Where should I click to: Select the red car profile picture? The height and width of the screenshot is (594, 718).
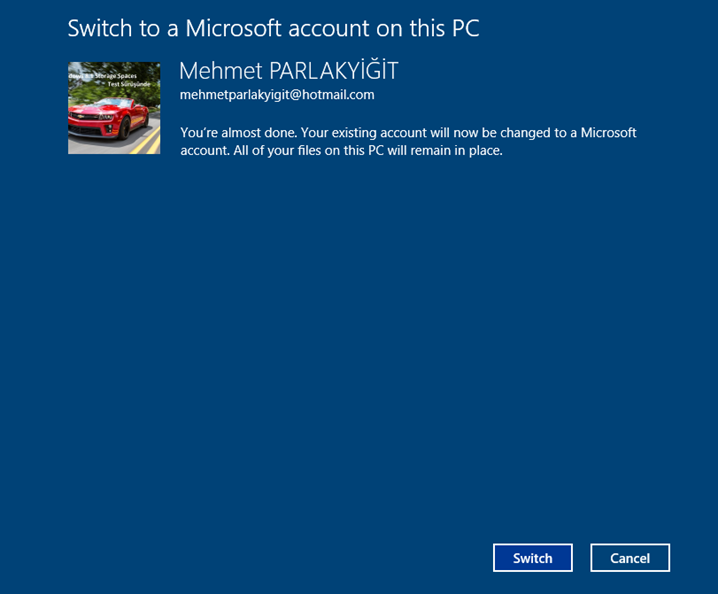114,108
